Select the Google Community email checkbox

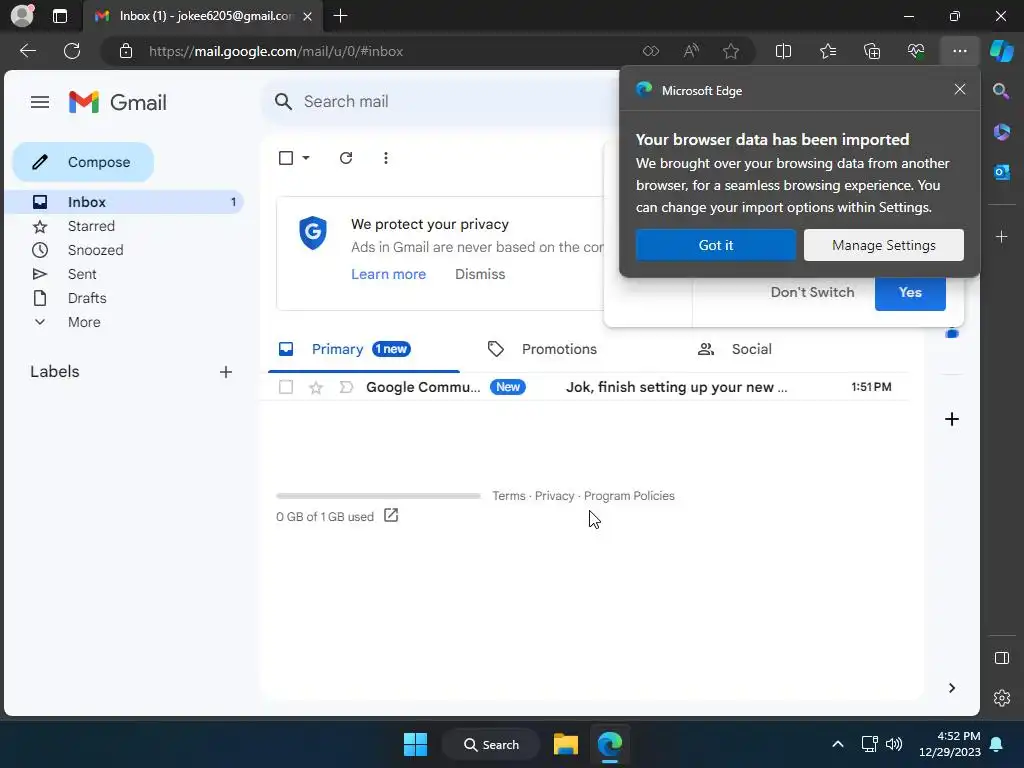(286, 387)
